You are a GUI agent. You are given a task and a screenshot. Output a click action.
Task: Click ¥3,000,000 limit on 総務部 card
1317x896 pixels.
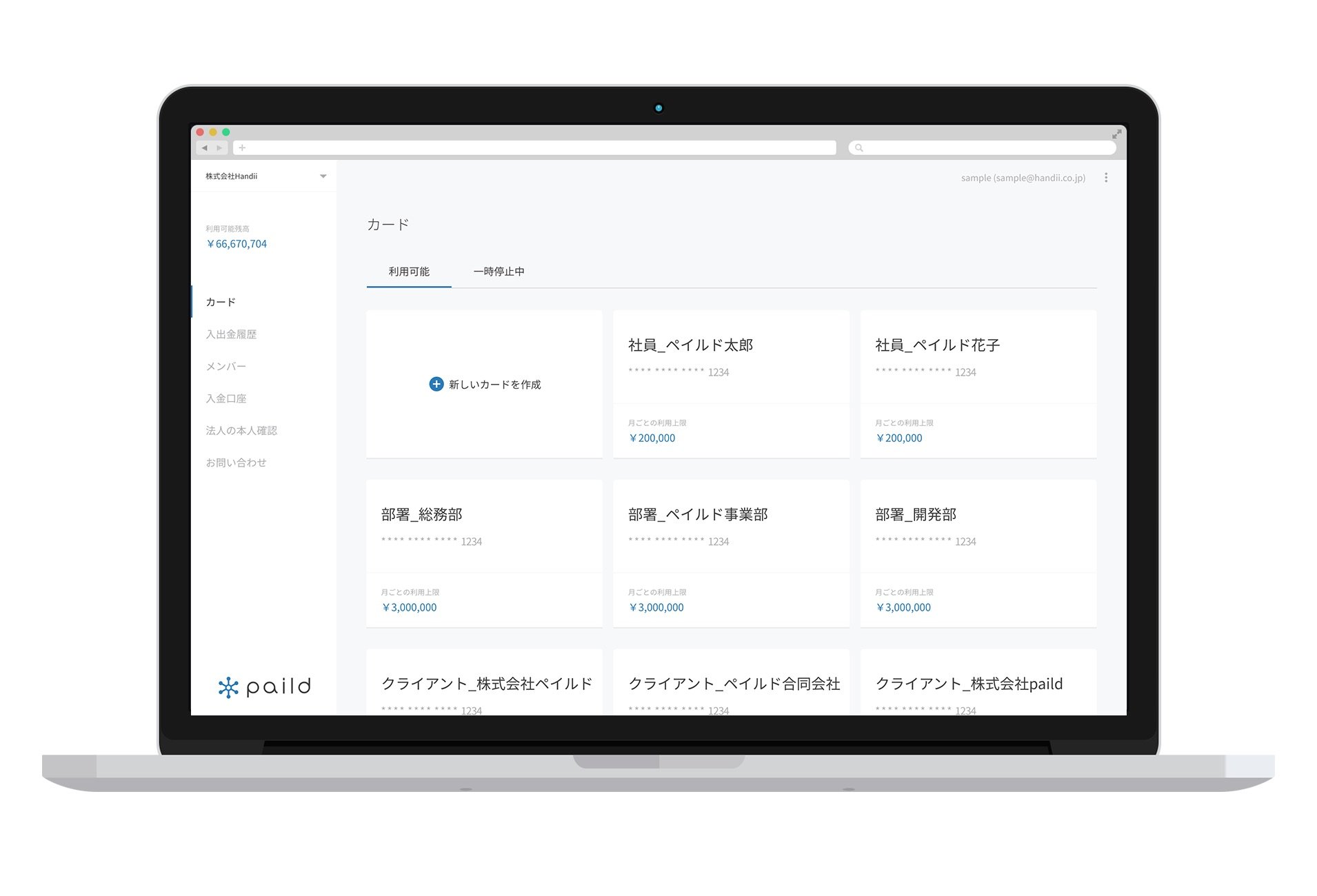409,608
